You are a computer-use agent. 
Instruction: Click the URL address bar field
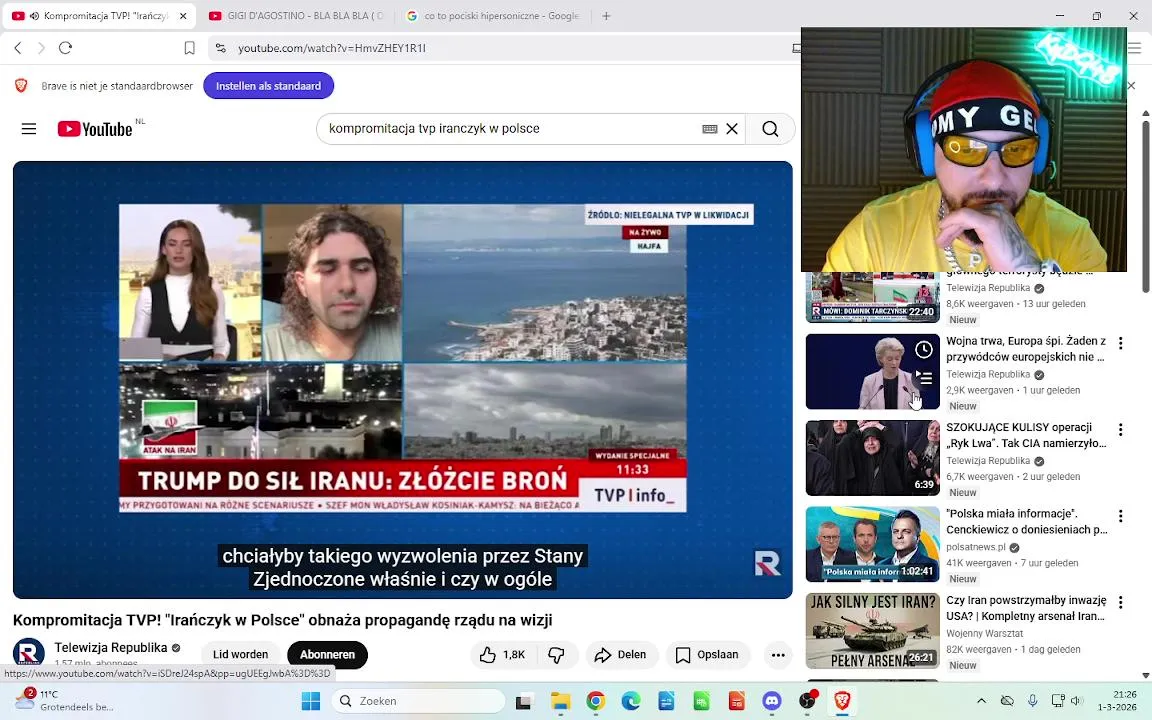pyautogui.click(x=500, y=48)
